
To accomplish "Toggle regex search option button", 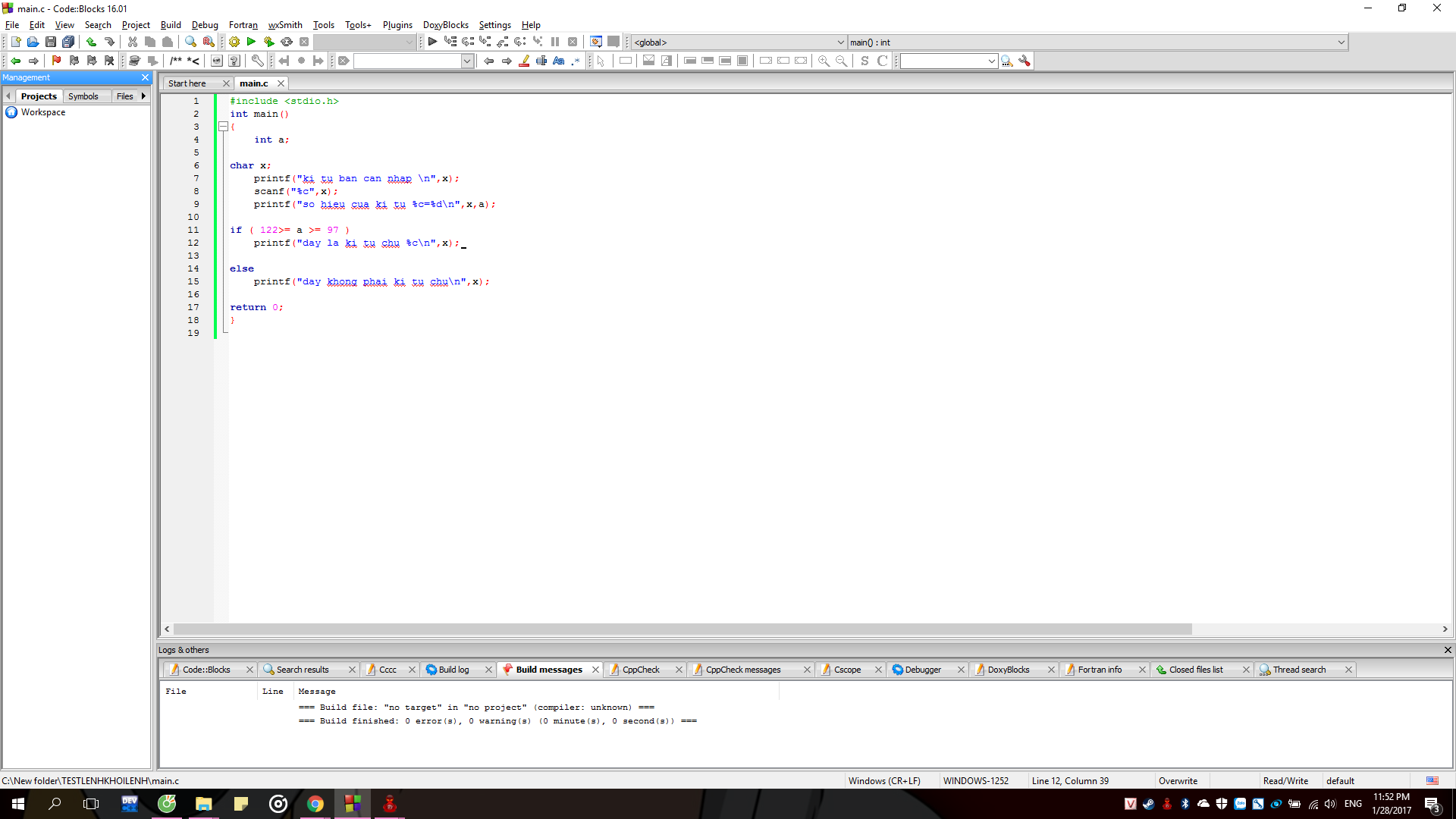I will click(x=576, y=61).
